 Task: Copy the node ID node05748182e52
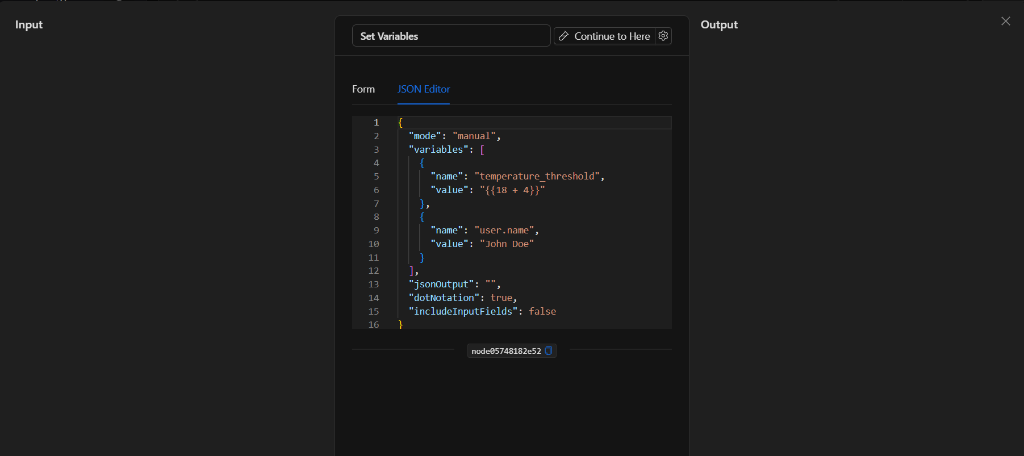click(x=549, y=351)
